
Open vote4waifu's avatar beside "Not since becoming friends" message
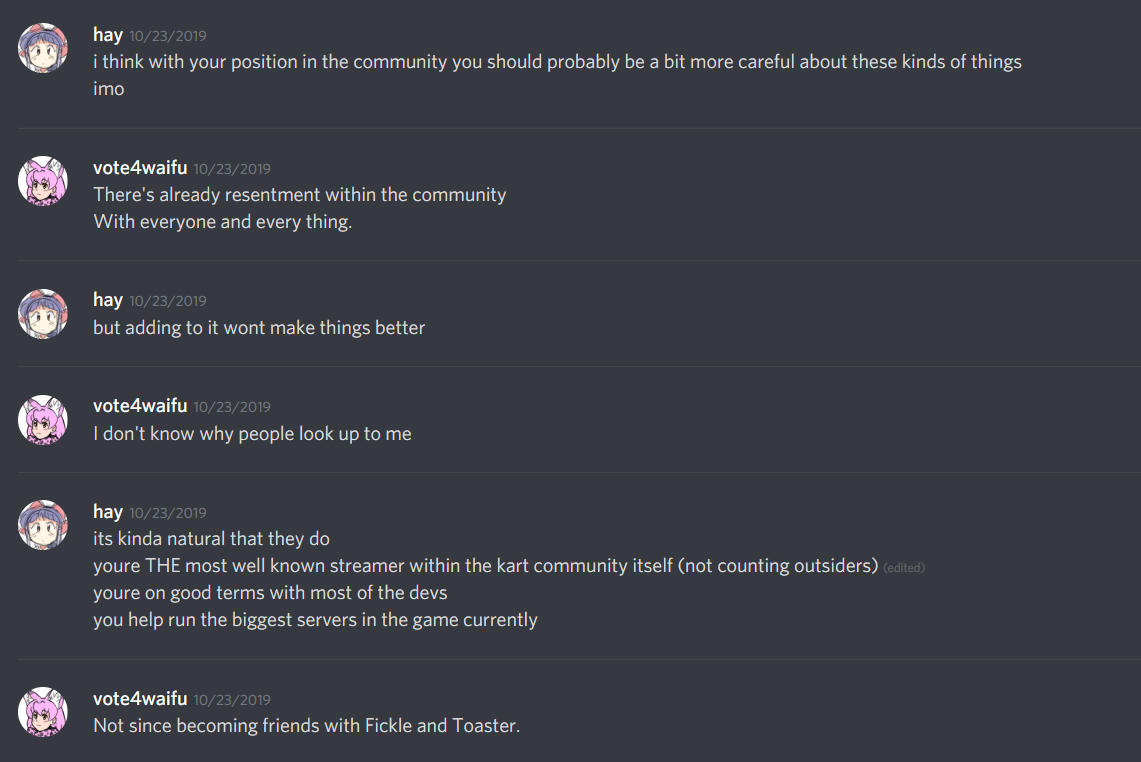point(43,712)
